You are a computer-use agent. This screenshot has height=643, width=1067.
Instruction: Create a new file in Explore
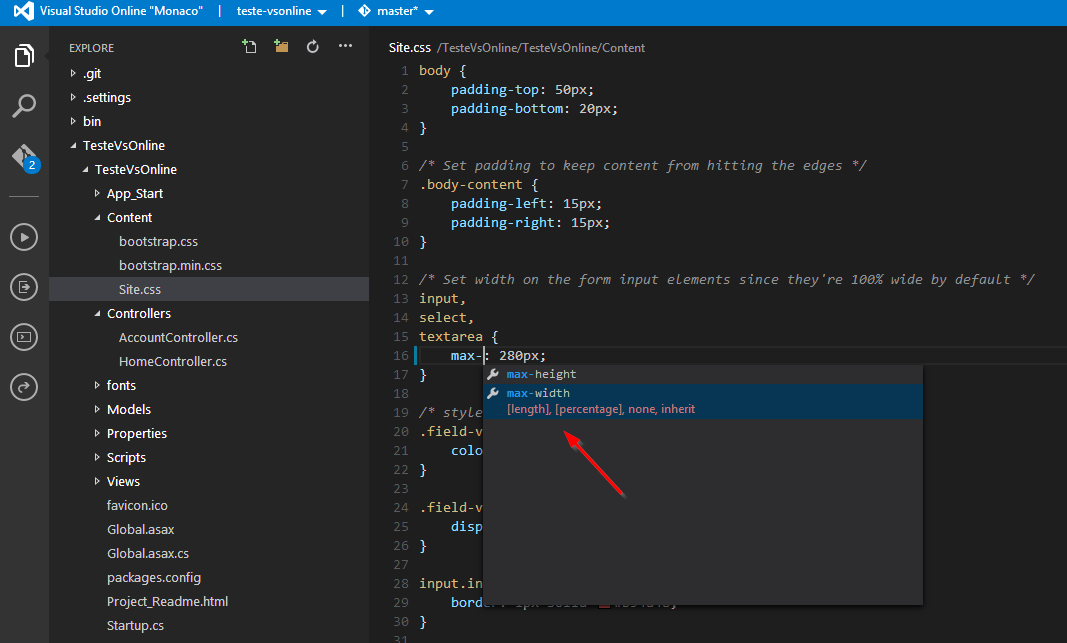pyautogui.click(x=249, y=46)
